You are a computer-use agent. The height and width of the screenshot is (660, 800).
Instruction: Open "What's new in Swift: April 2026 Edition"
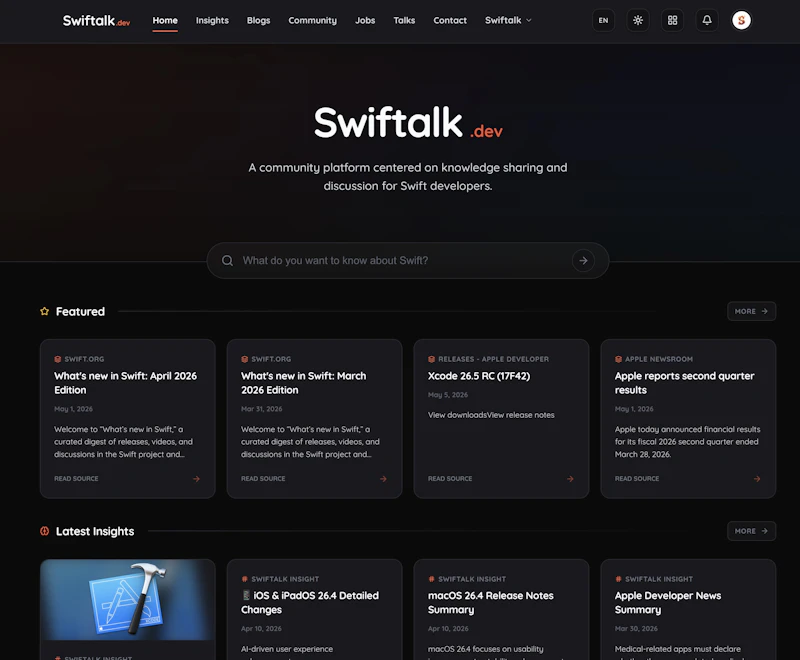(126, 383)
